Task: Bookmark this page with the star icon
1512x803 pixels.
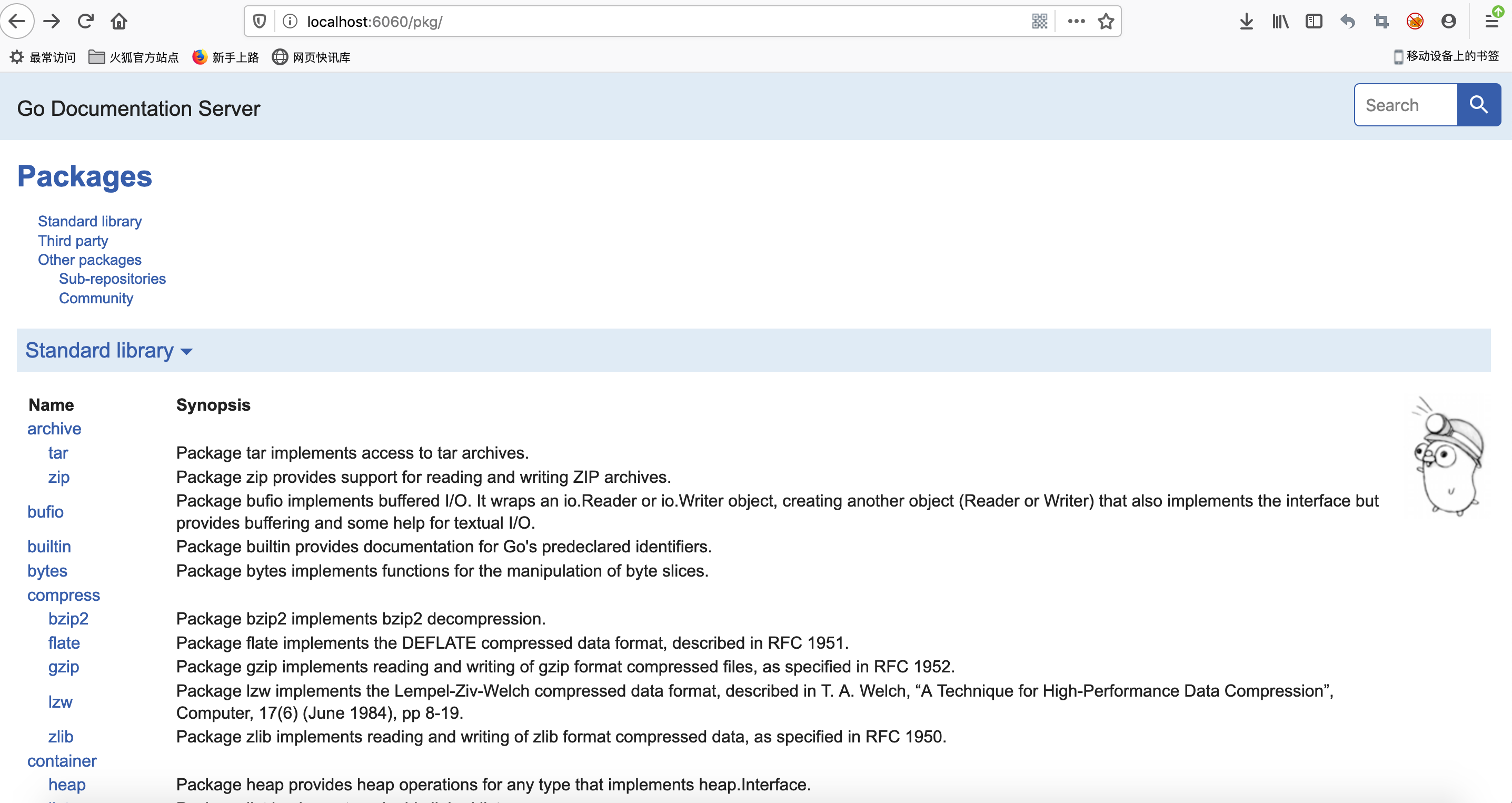Action: tap(1106, 22)
